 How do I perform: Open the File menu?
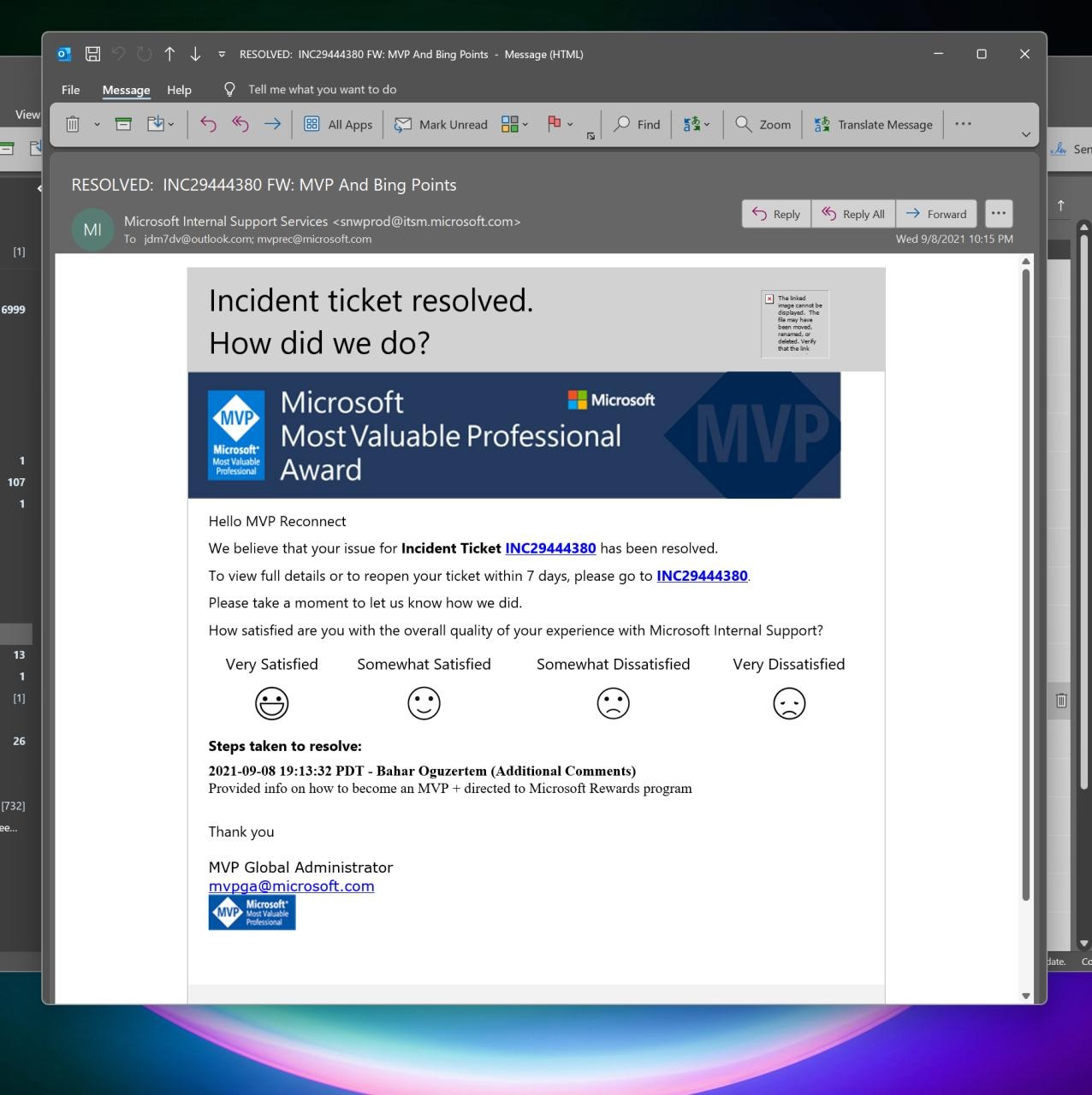pyautogui.click(x=71, y=89)
